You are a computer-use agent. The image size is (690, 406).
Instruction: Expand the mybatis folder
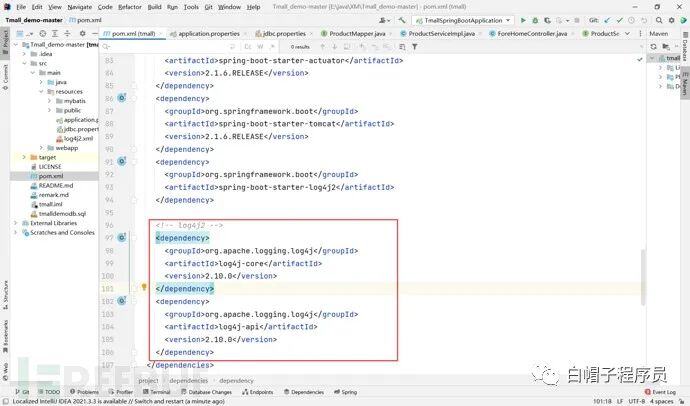tap(49, 101)
